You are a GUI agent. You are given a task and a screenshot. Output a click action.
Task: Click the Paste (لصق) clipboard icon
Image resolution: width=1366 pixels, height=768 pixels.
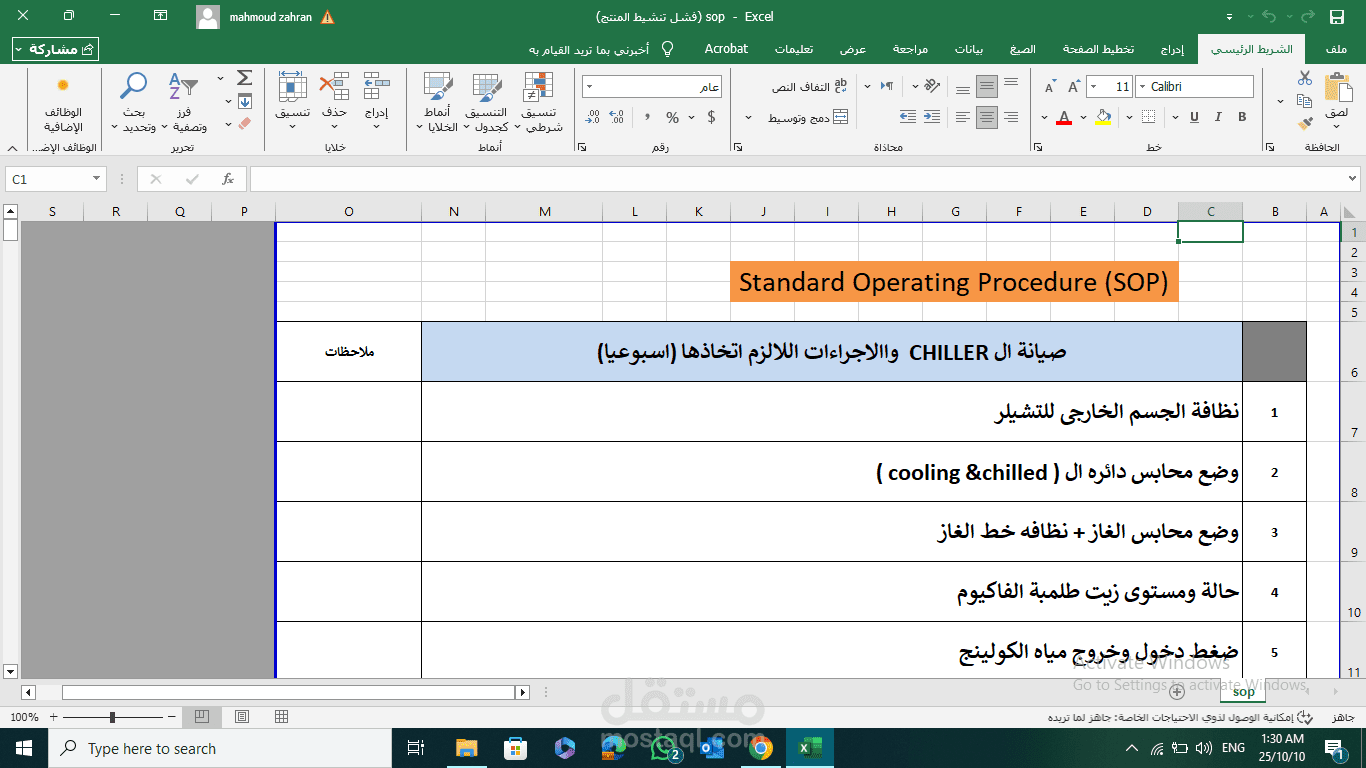(1337, 88)
